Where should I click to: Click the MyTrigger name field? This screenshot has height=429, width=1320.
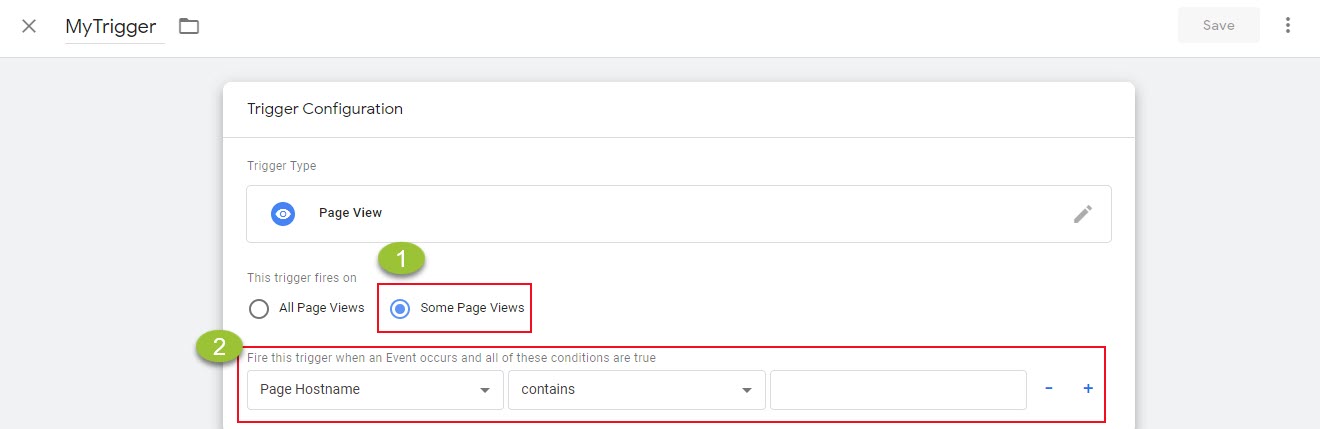tap(110, 27)
